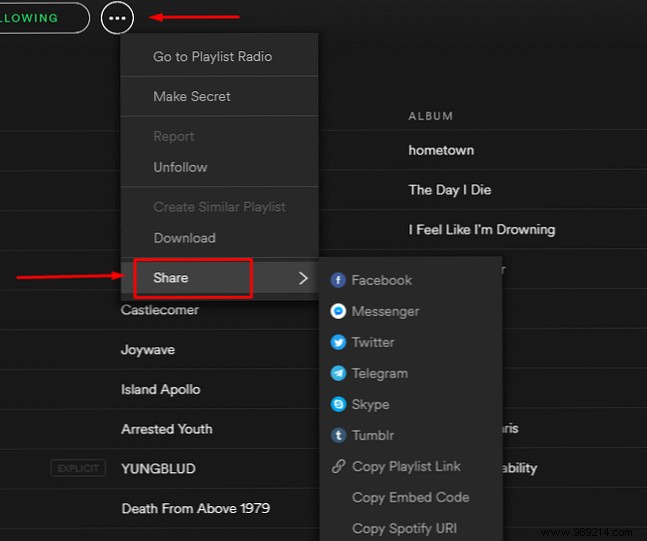Open album I Feel Like I'm Drowning

(x=482, y=229)
